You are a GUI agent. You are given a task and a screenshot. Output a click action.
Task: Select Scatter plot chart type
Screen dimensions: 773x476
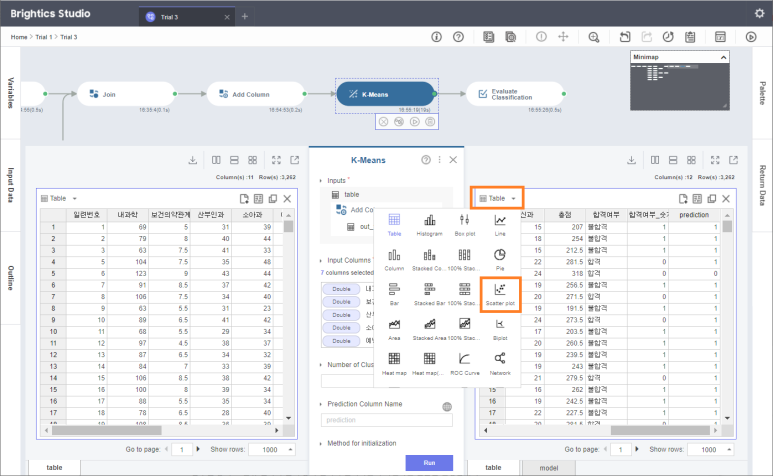500,294
